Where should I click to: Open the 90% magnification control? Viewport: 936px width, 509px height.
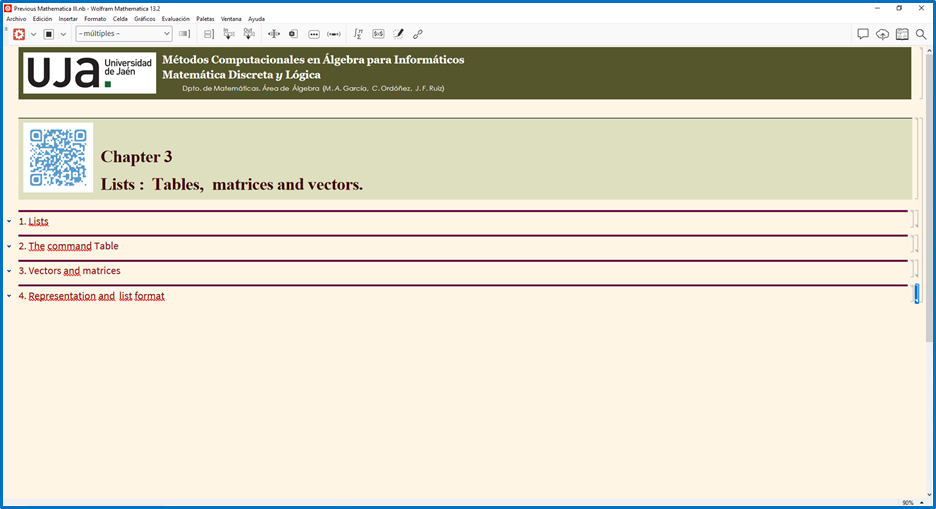click(x=913, y=503)
